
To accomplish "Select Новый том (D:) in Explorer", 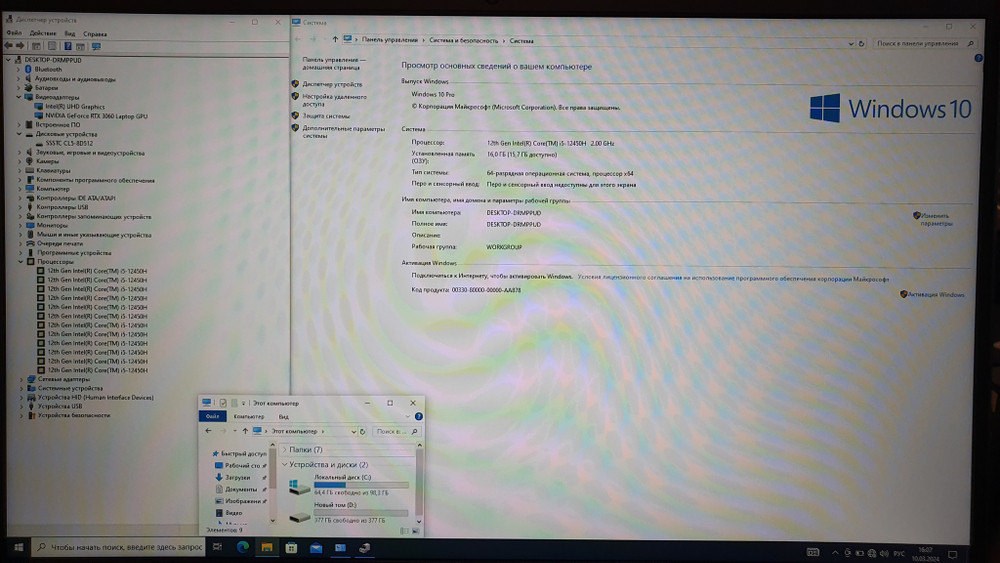I will coord(348,513).
